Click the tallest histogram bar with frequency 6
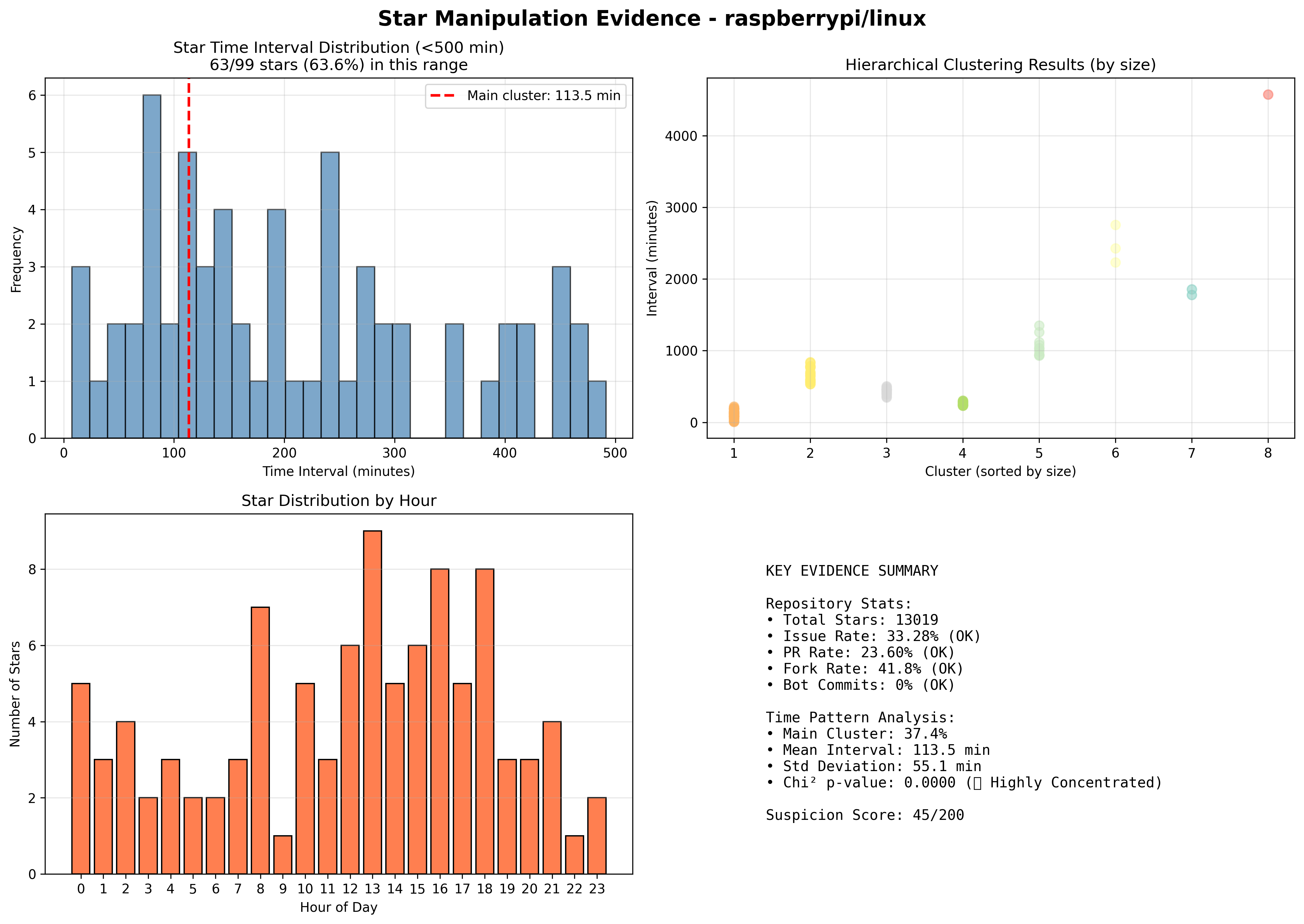The height and width of the screenshot is (924, 1304). (x=152, y=266)
